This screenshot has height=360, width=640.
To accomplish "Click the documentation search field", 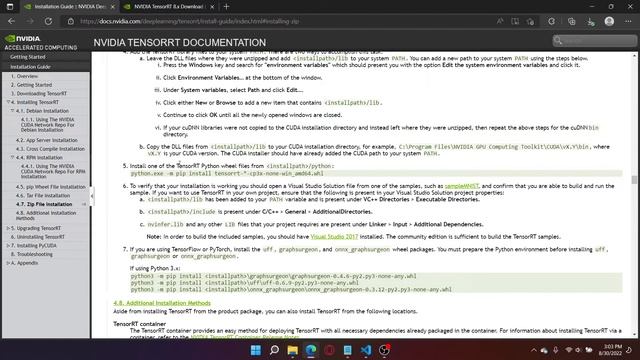I will pyautogui.click(x=594, y=40).
